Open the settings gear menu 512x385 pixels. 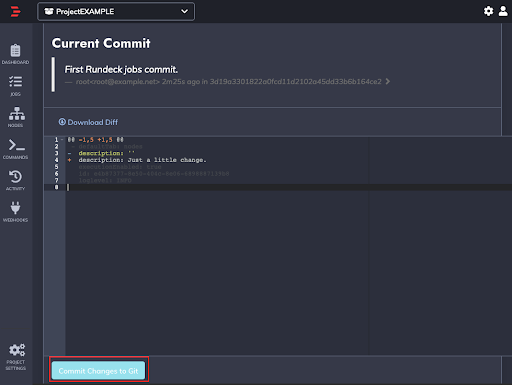(x=488, y=11)
